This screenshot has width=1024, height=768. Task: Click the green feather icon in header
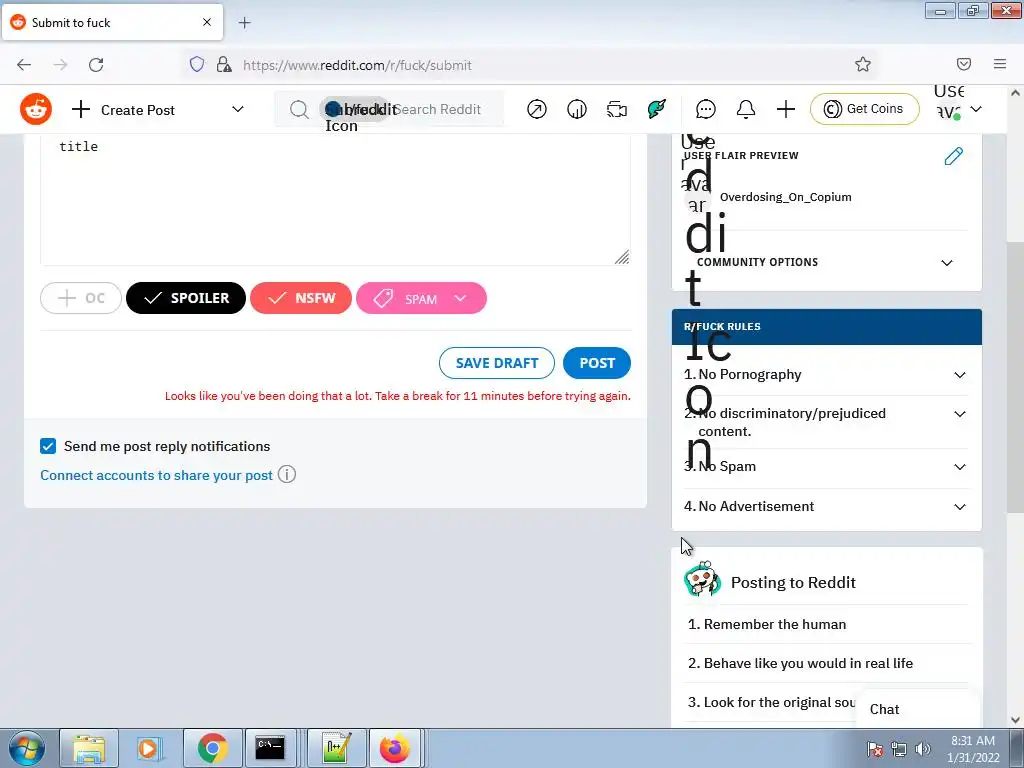(x=657, y=109)
